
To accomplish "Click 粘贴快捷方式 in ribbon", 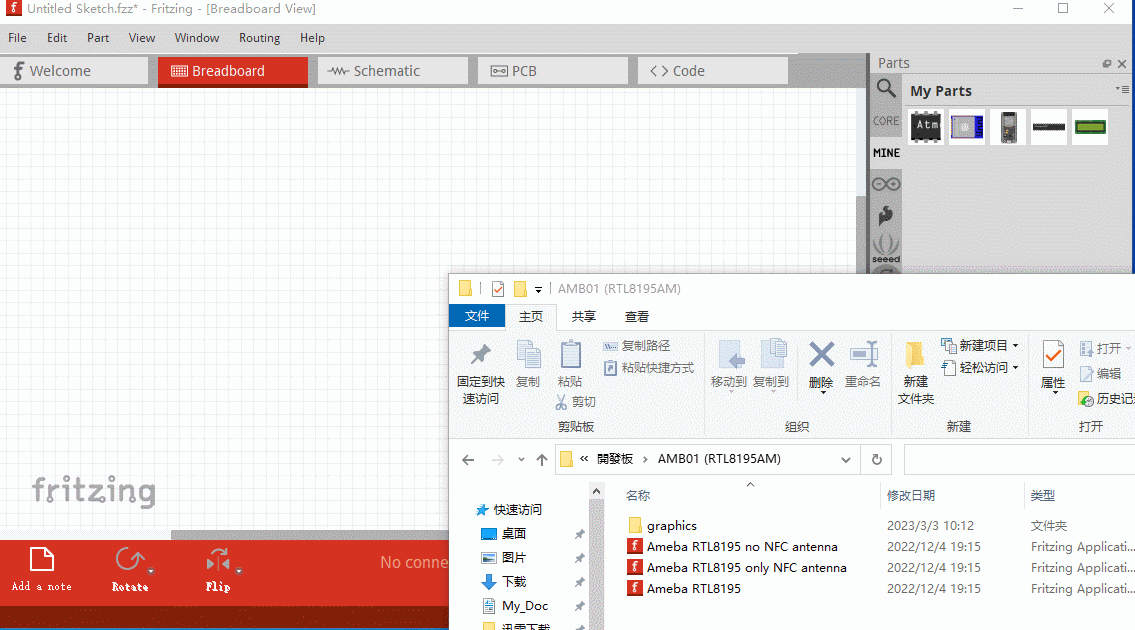I will point(649,368).
